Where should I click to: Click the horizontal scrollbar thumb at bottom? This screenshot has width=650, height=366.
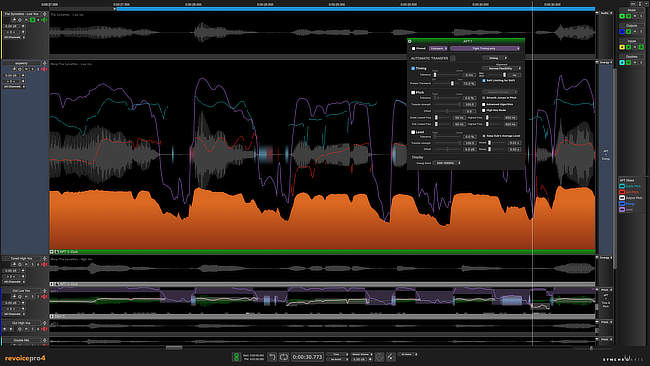174,347
